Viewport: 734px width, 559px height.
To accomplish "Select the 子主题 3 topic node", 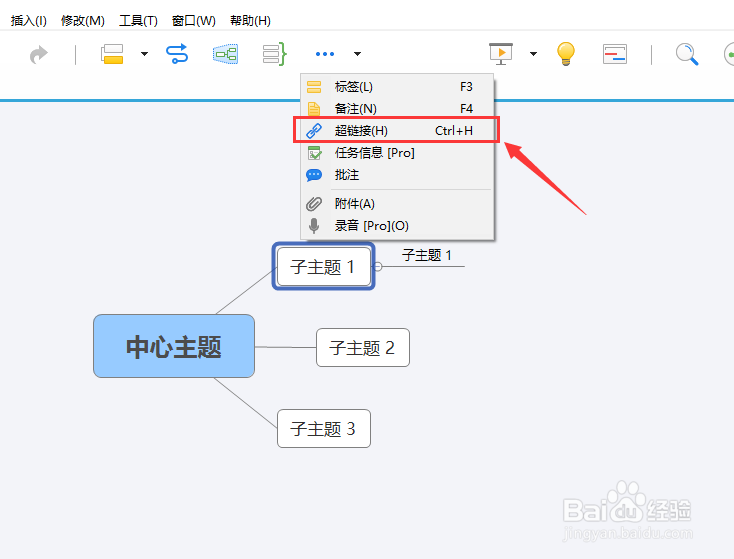I will (324, 428).
